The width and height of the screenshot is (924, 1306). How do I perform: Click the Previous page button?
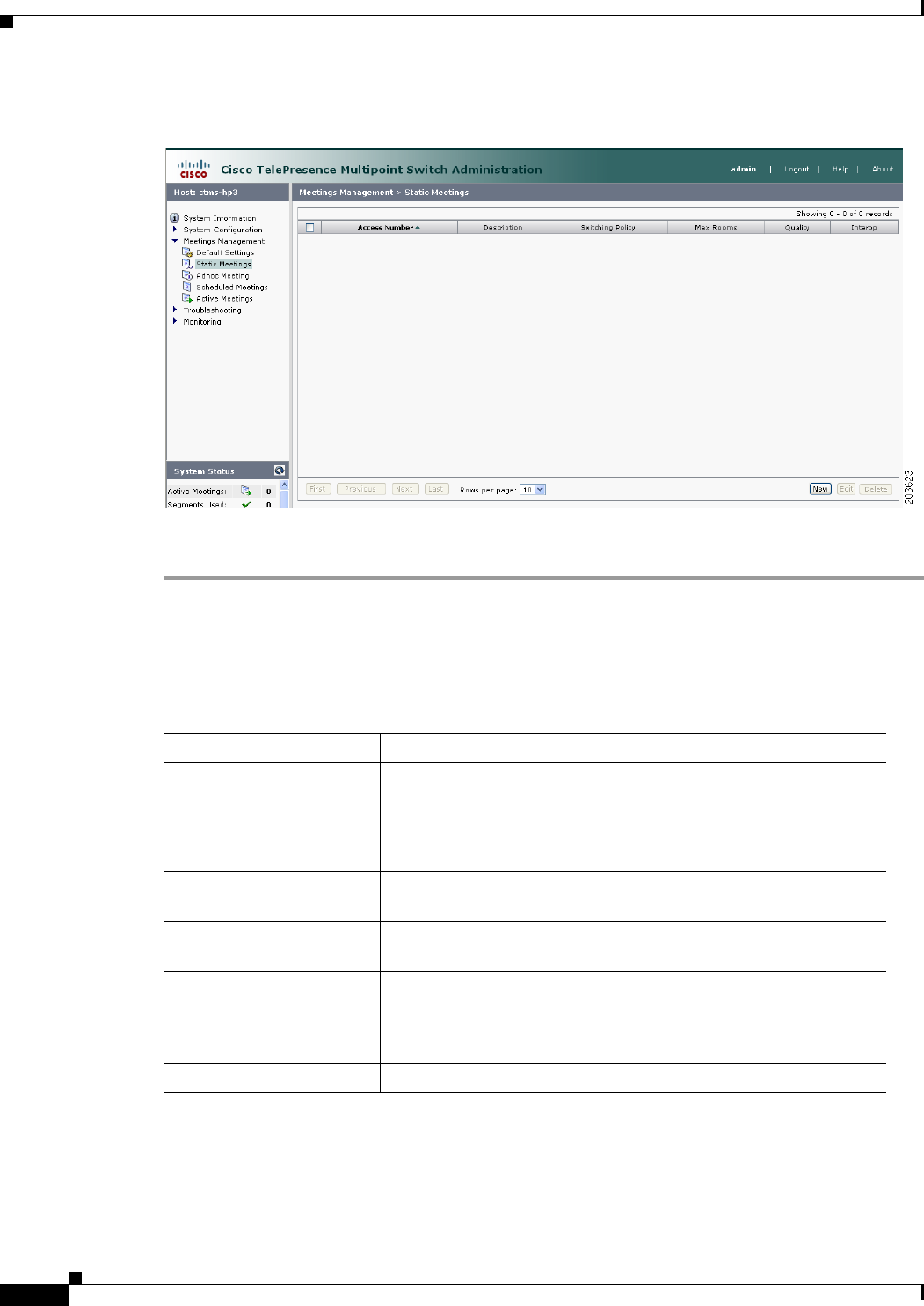click(360, 489)
